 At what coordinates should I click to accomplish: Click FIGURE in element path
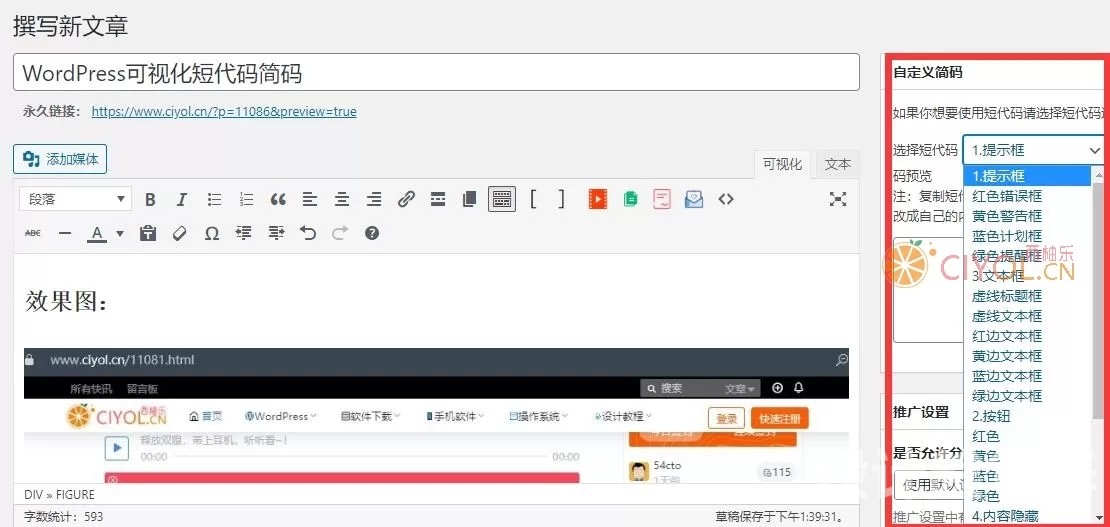tap(76, 494)
